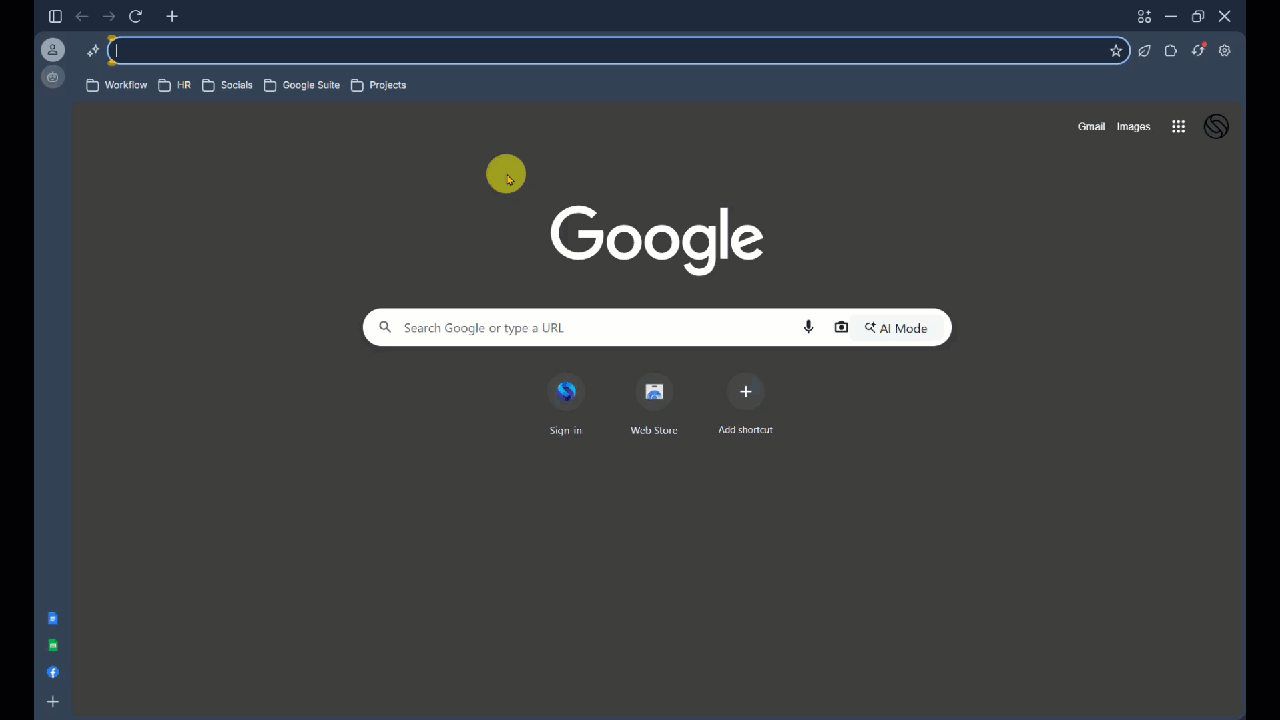Click the magnifier icon in search box
Image resolution: width=1280 pixels, height=720 pixels.
coord(385,327)
